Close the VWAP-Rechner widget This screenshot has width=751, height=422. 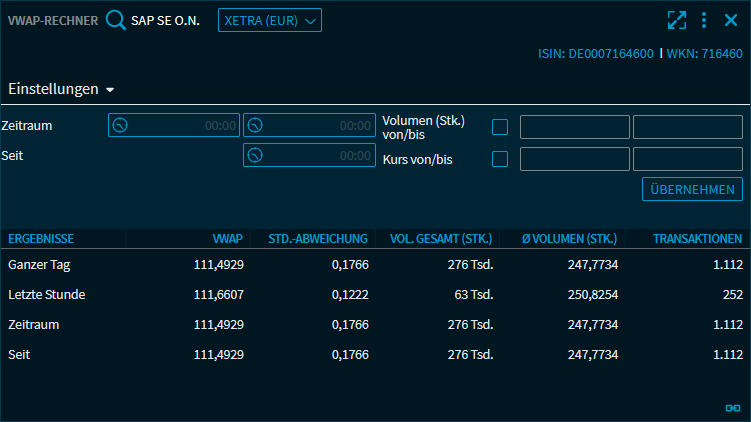click(x=731, y=20)
